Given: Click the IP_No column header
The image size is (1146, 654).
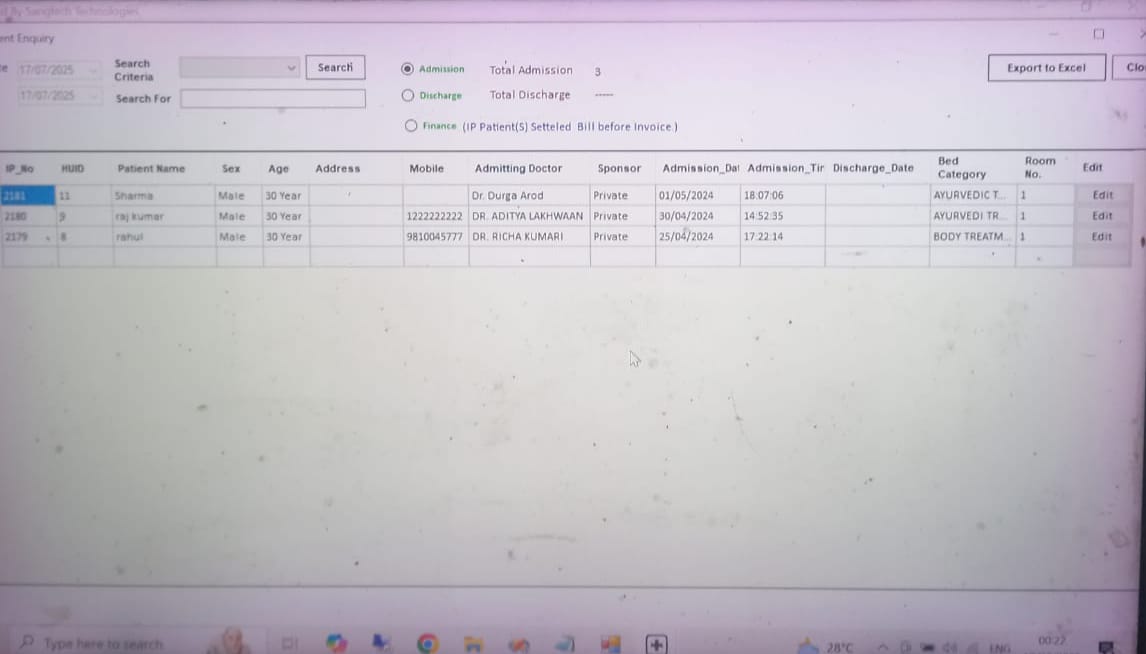Looking at the screenshot, I should [x=20, y=169].
